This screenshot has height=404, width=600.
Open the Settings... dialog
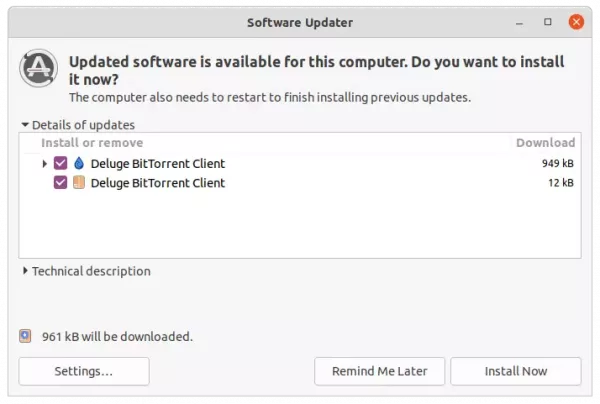(x=84, y=371)
